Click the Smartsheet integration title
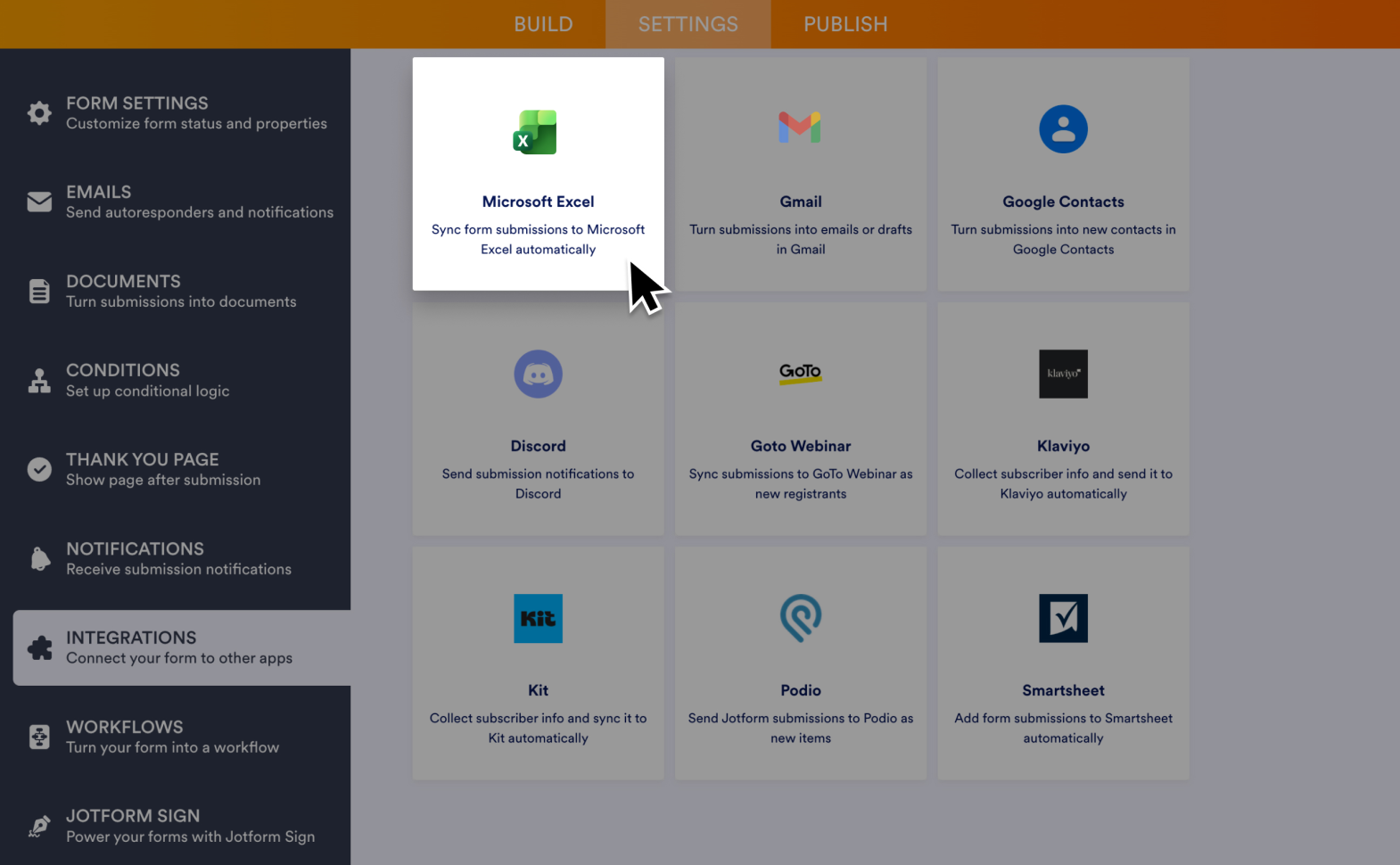 tap(1063, 690)
